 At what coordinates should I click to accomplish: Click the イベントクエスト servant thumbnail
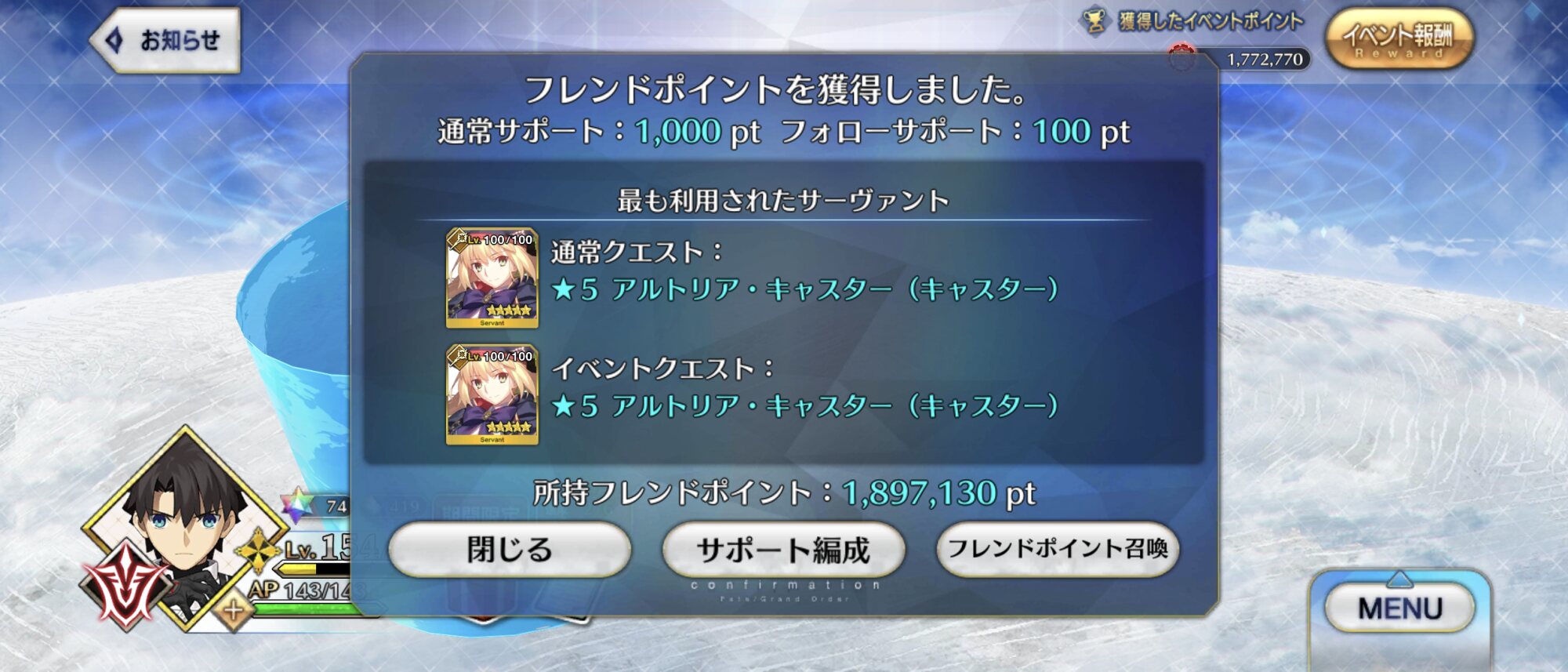(492, 394)
